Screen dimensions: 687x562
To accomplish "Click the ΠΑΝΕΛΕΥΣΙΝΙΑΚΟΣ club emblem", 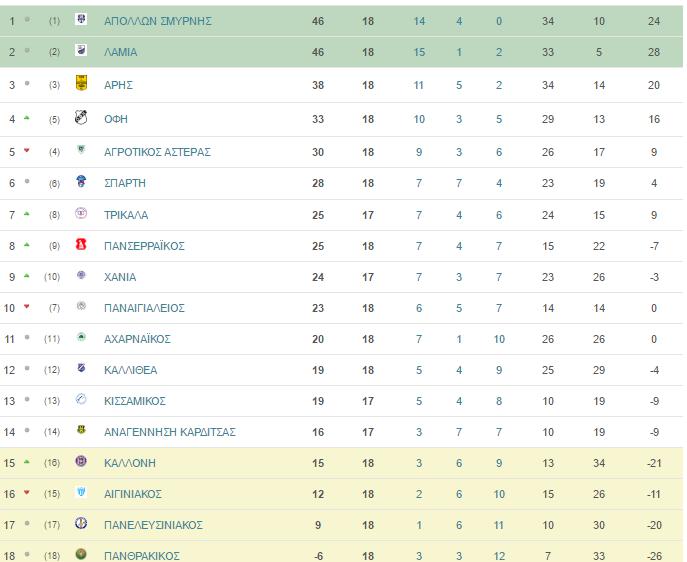I will pyautogui.click(x=81, y=523).
